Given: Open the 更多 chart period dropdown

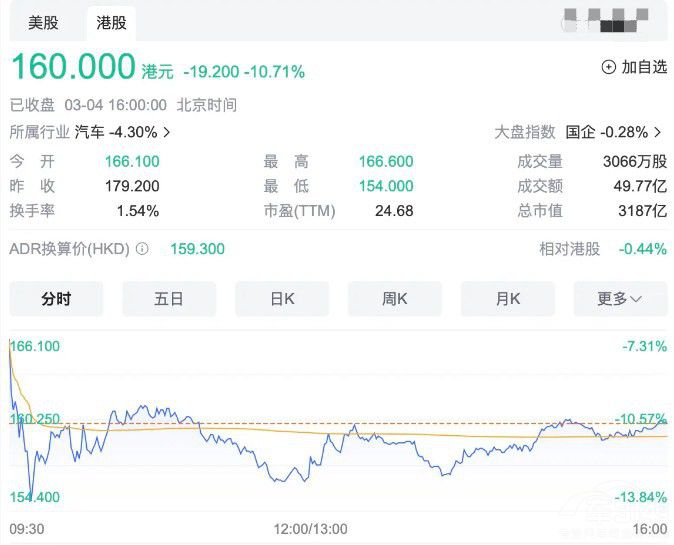Looking at the screenshot, I should [619, 298].
